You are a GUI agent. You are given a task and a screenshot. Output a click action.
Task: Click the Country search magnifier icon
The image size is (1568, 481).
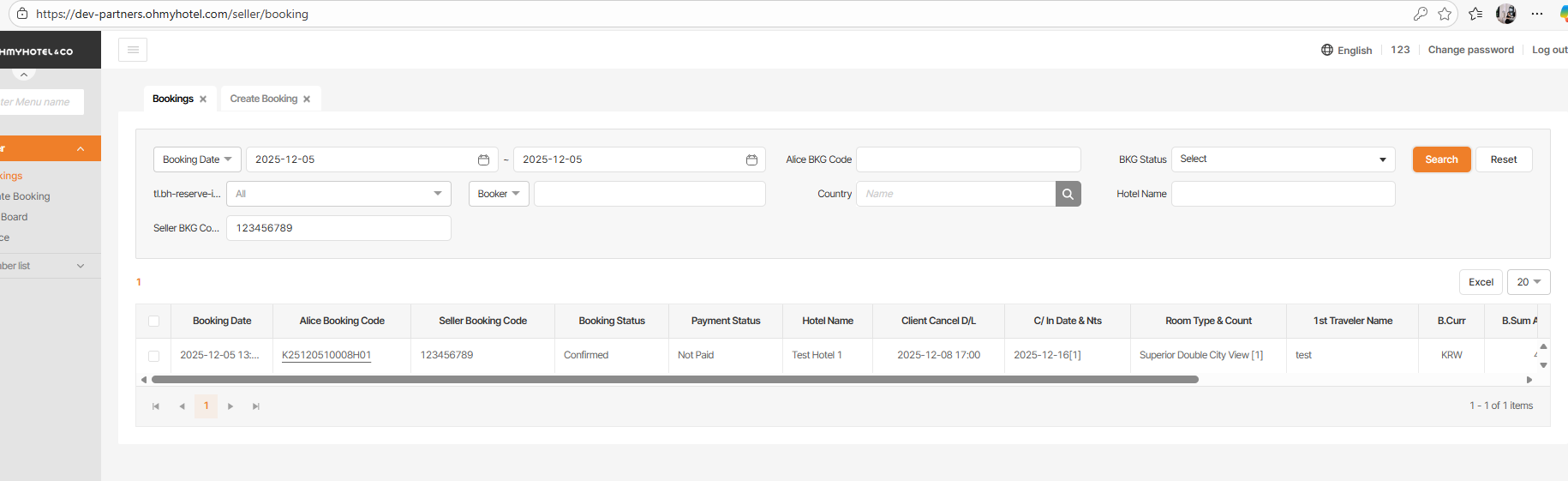tap(1068, 194)
